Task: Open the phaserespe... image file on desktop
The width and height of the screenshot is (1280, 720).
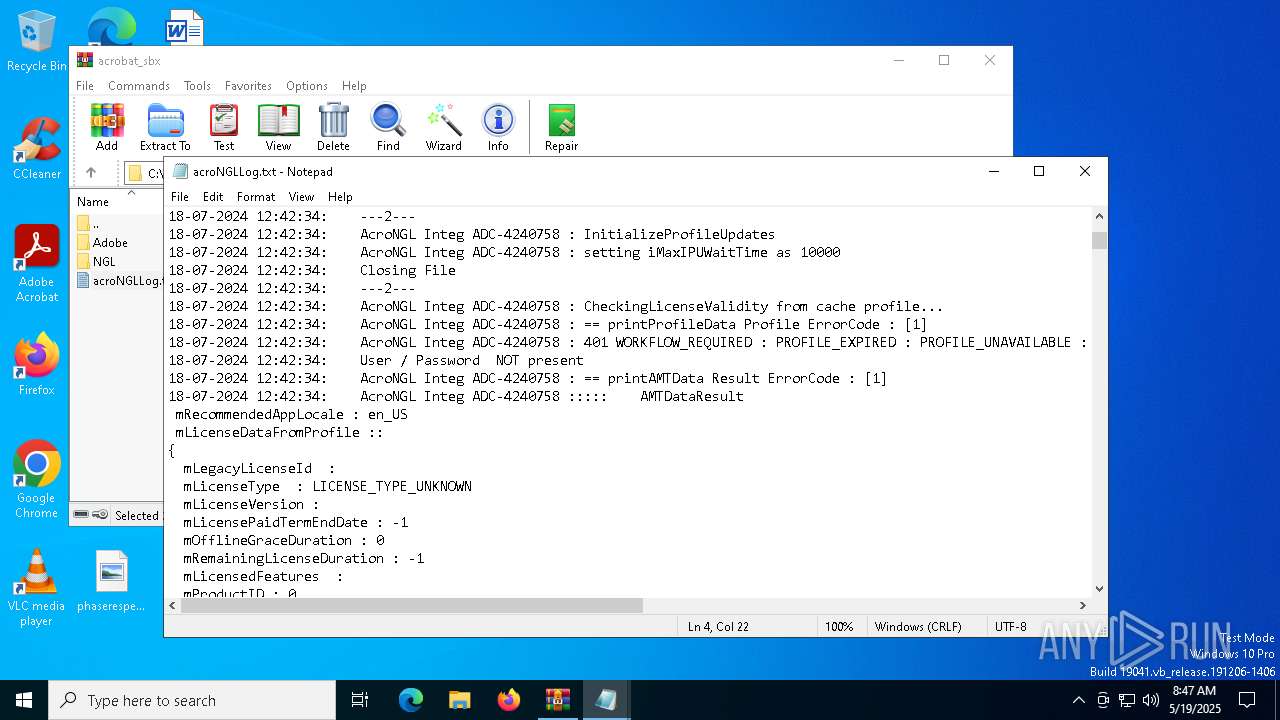Action: [x=112, y=581]
